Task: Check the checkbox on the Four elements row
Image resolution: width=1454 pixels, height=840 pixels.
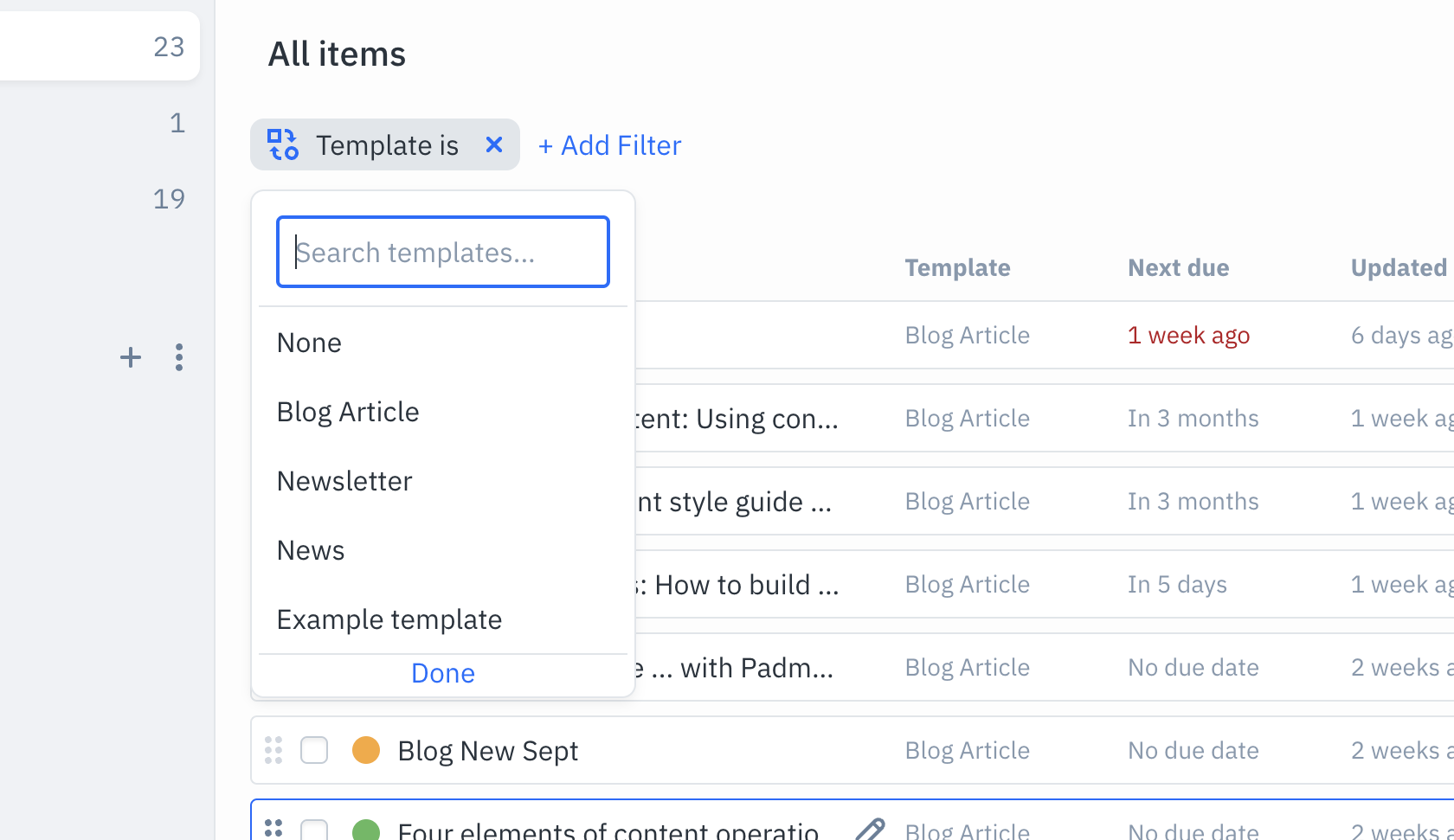Action: click(314, 828)
